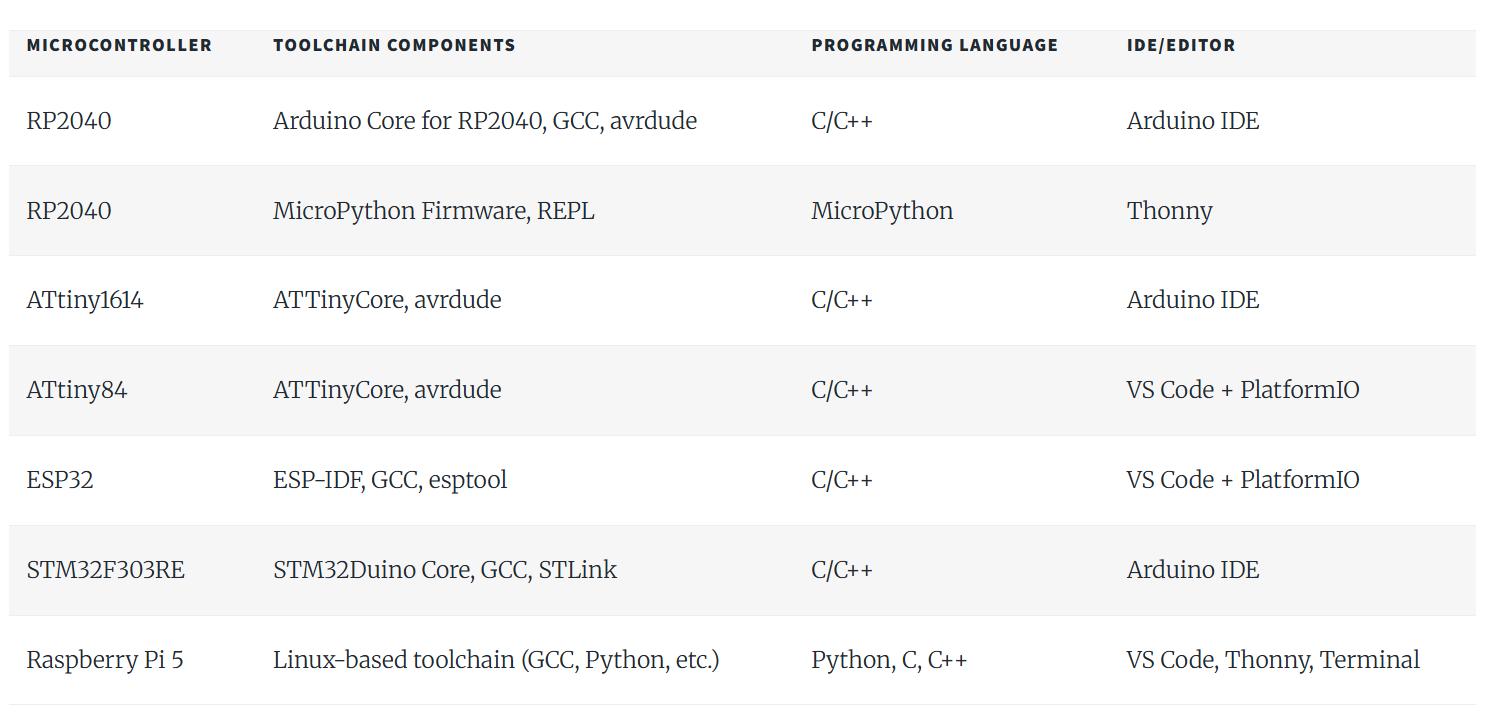Select the Raspberry Pi 5 cell
This screenshot has height=713, width=1493.
coord(105,660)
